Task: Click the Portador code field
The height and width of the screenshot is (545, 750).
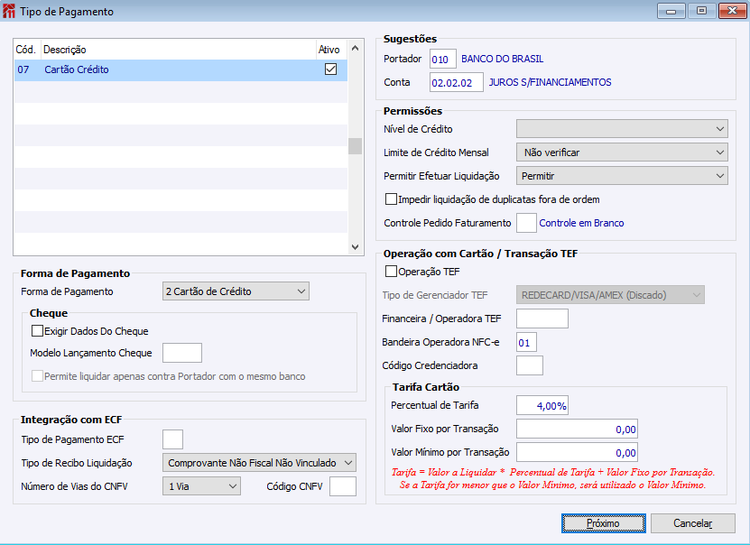Action: (x=443, y=59)
